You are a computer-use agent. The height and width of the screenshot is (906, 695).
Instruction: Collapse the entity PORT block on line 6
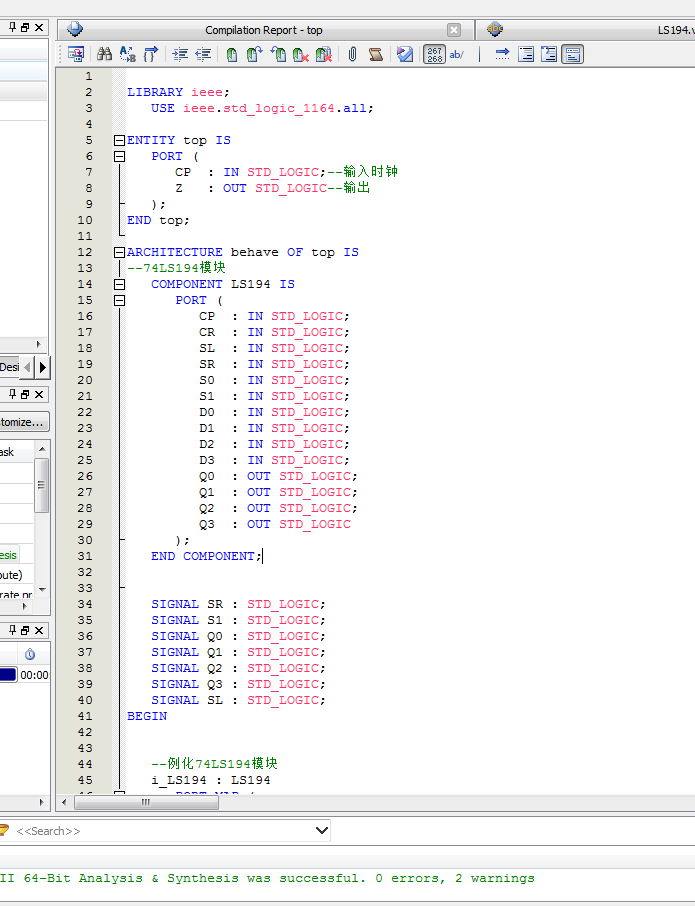tap(120, 156)
